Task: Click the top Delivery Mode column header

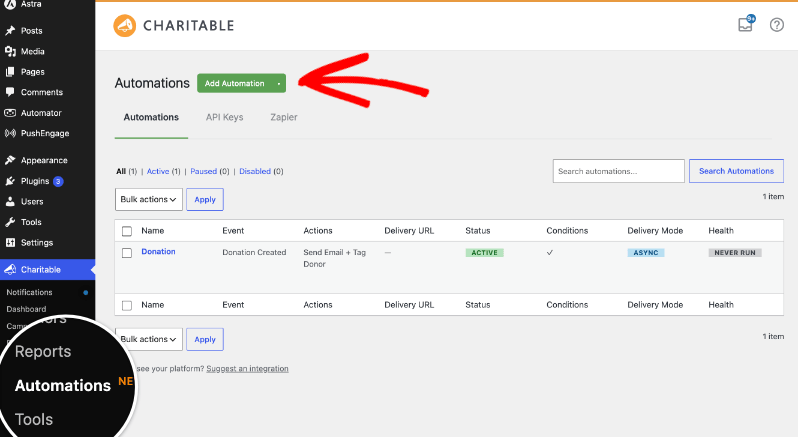Action: (655, 230)
